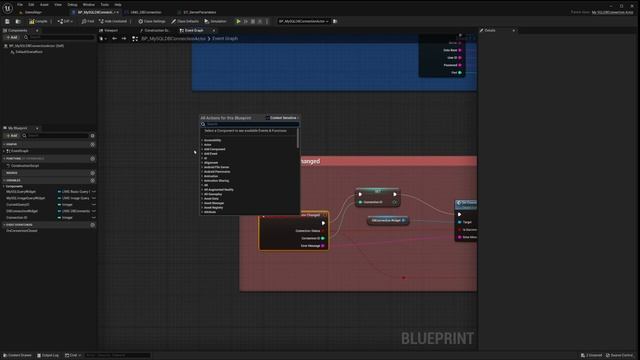640x360 pixels.
Task: Click the Browse to asset toolbar icon
Action: point(18,21)
